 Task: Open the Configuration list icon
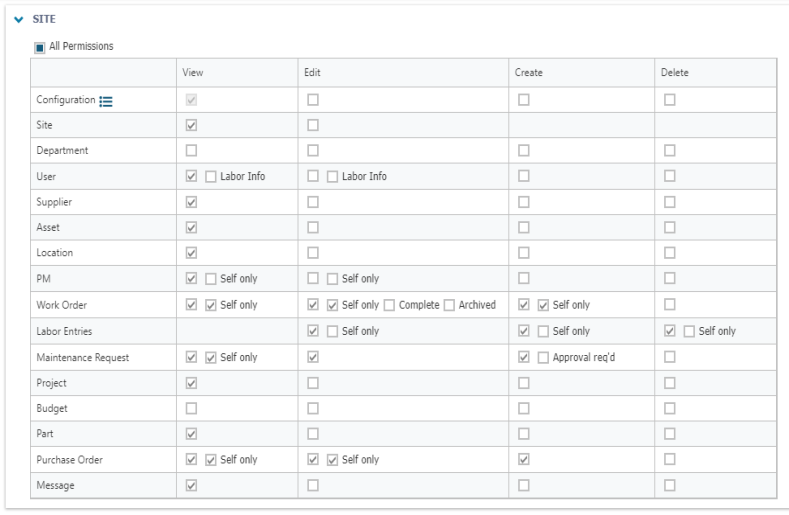pos(106,101)
